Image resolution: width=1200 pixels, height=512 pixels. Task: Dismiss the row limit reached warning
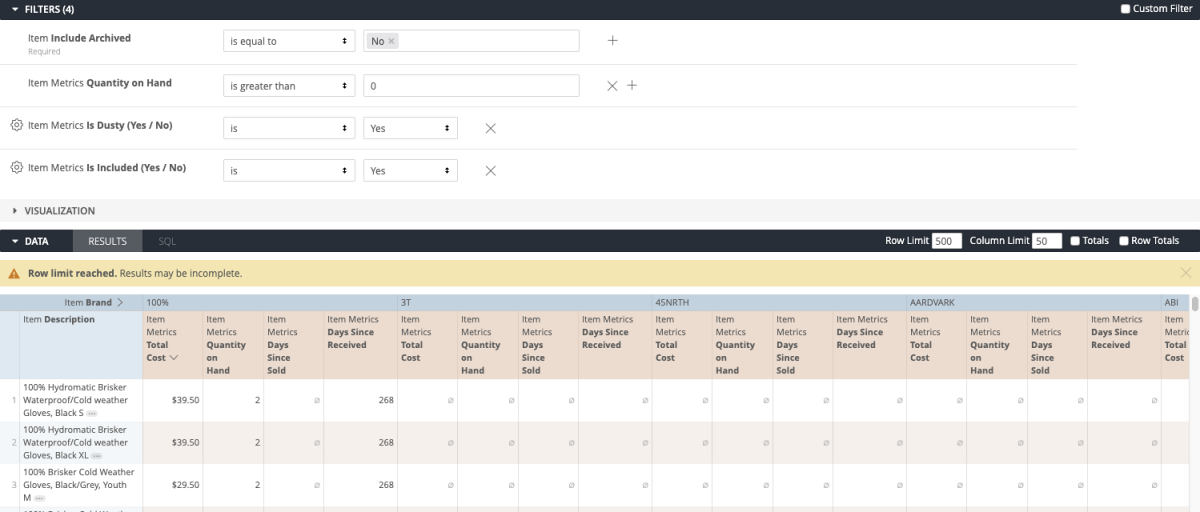(1185, 272)
